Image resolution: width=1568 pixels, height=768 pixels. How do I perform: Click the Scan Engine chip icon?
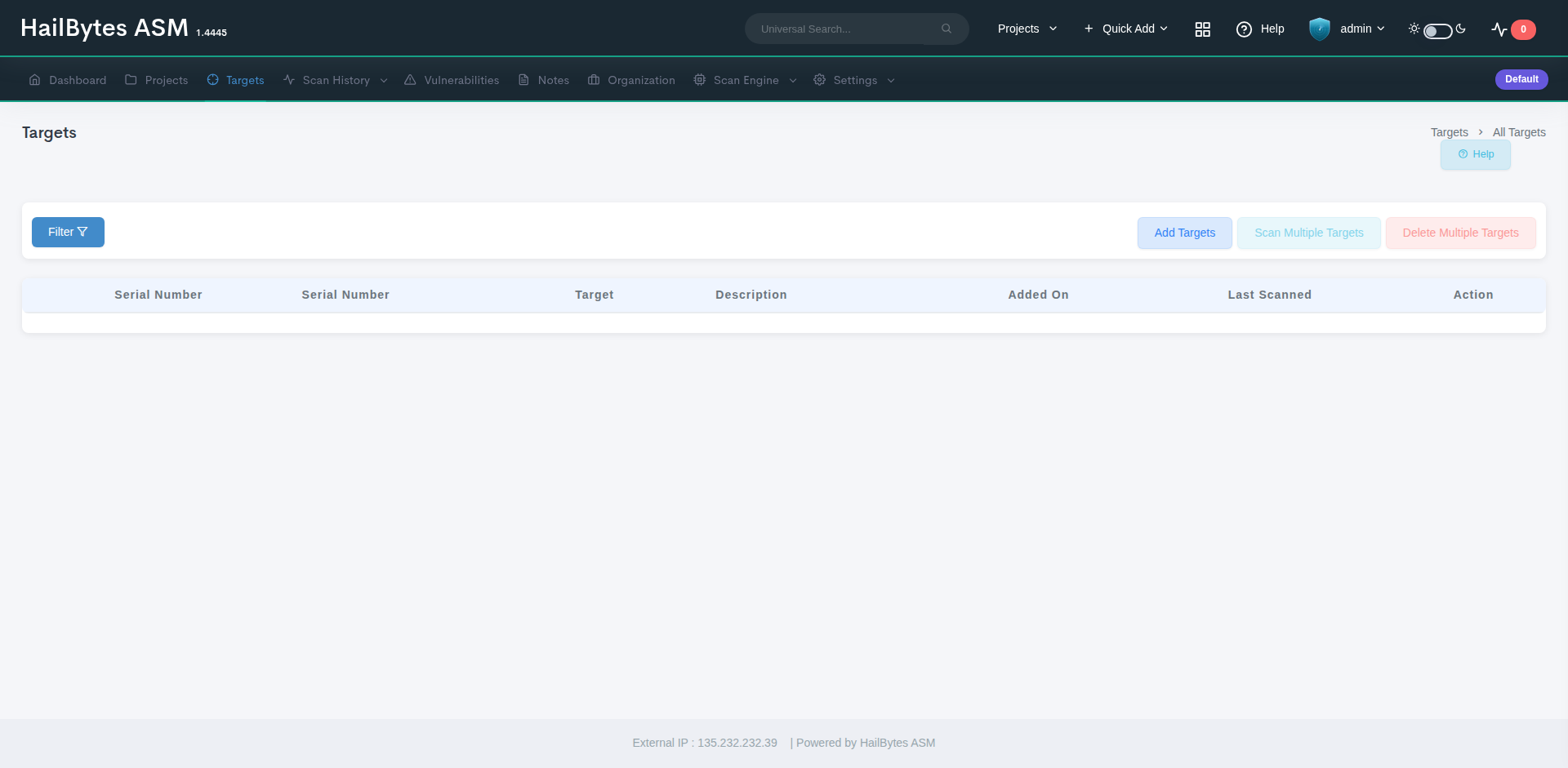[x=700, y=80]
